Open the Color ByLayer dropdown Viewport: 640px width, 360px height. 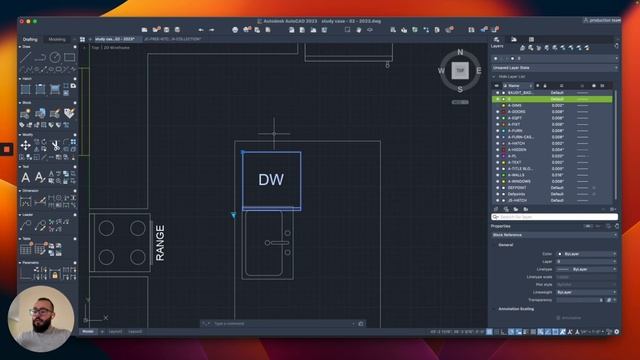[586, 254]
